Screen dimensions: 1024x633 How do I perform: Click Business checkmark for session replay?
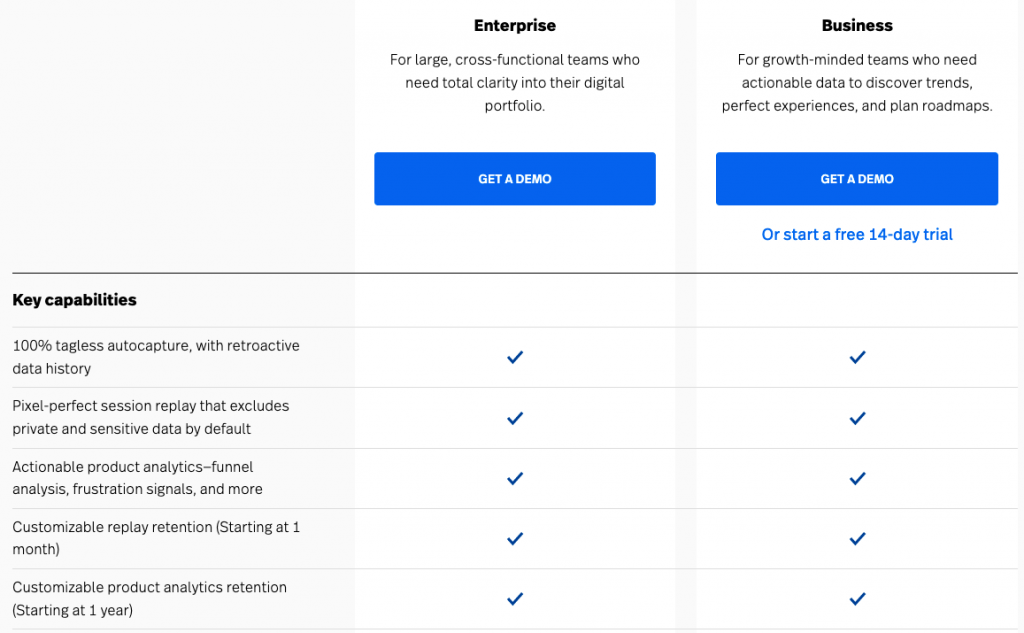[x=857, y=418]
